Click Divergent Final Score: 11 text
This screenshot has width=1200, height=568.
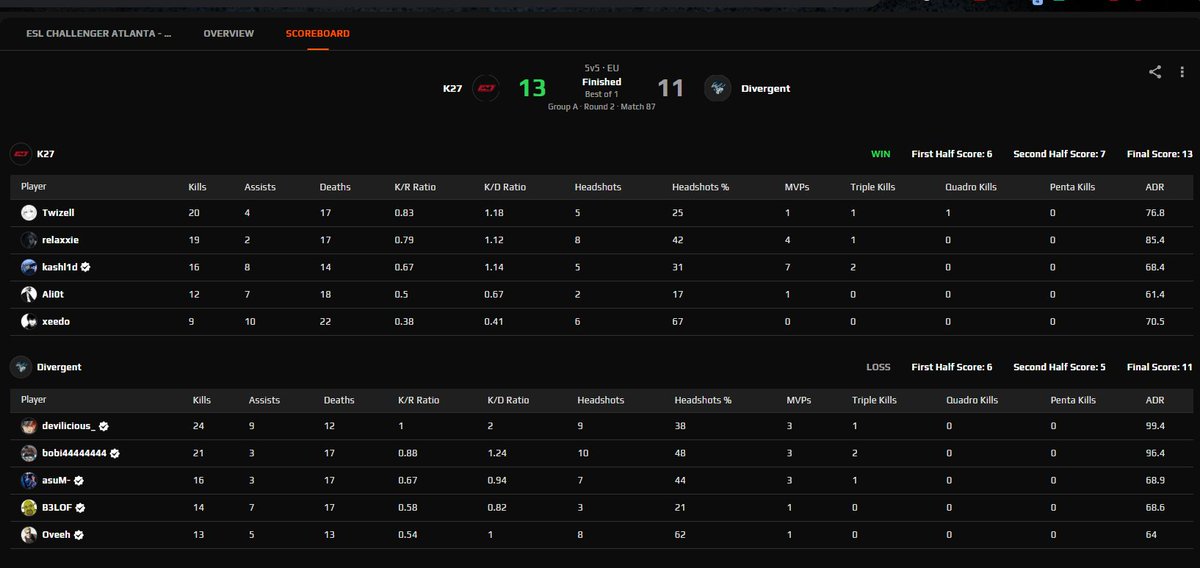click(1158, 367)
